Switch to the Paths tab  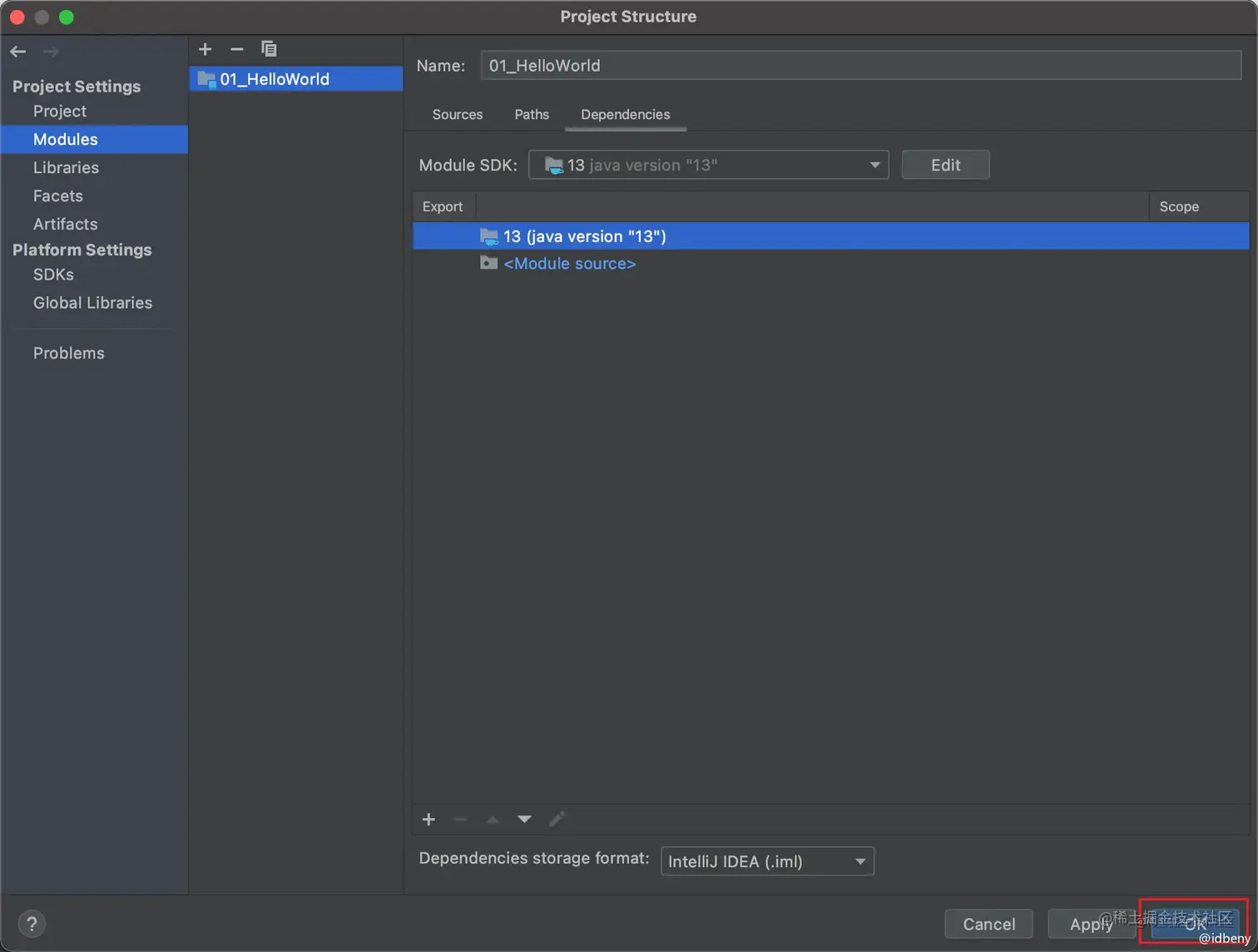point(532,115)
